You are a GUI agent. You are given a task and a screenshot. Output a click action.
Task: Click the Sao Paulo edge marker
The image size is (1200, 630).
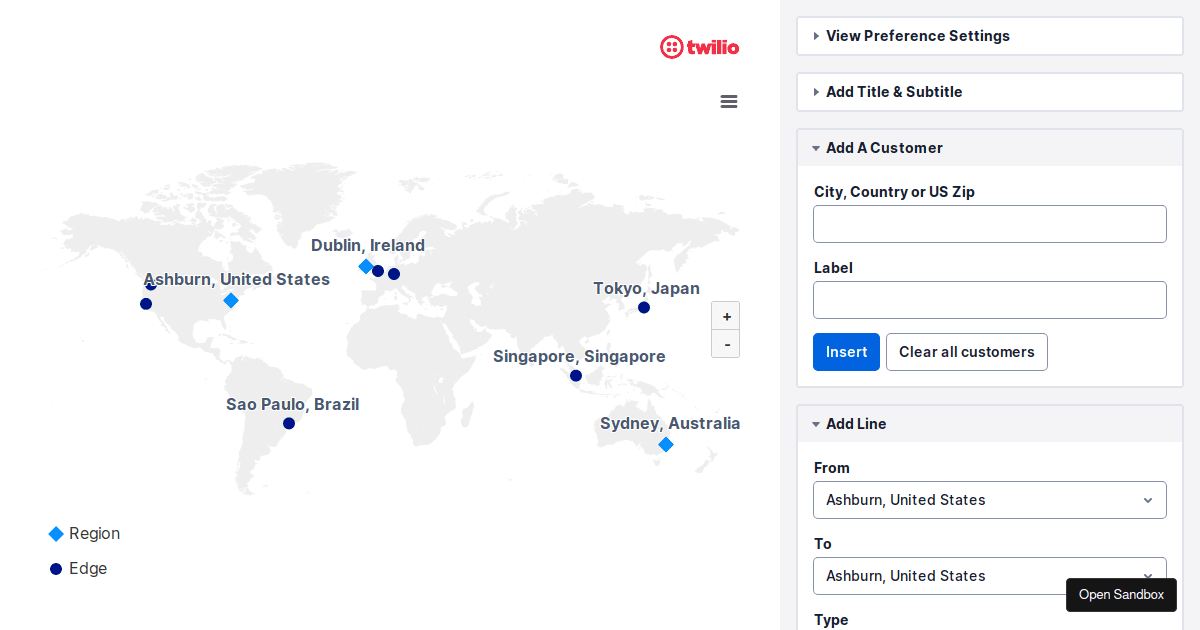point(289,423)
